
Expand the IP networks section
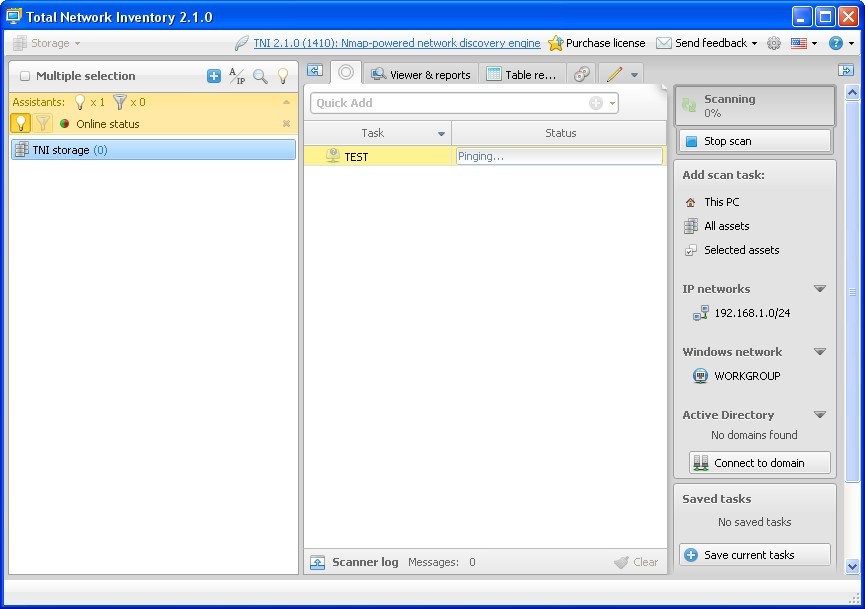point(820,288)
